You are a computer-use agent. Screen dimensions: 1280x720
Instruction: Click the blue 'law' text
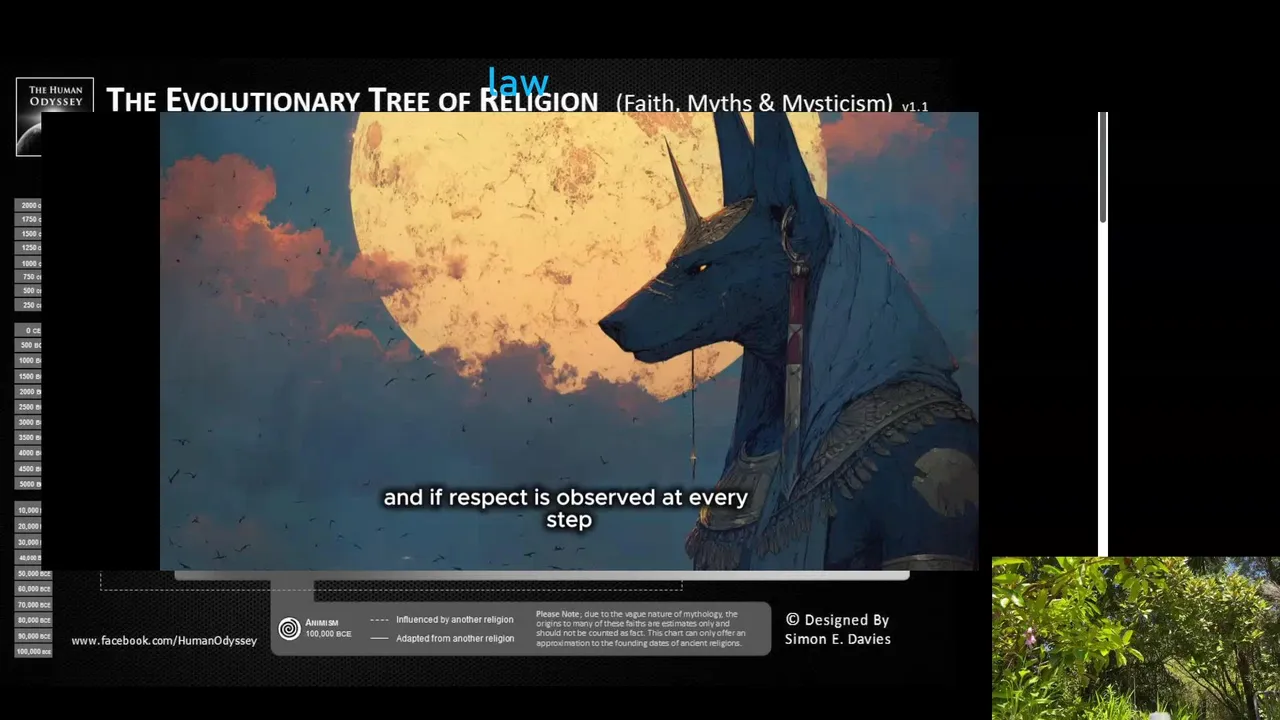pyautogui.click(x=517, y=81)
